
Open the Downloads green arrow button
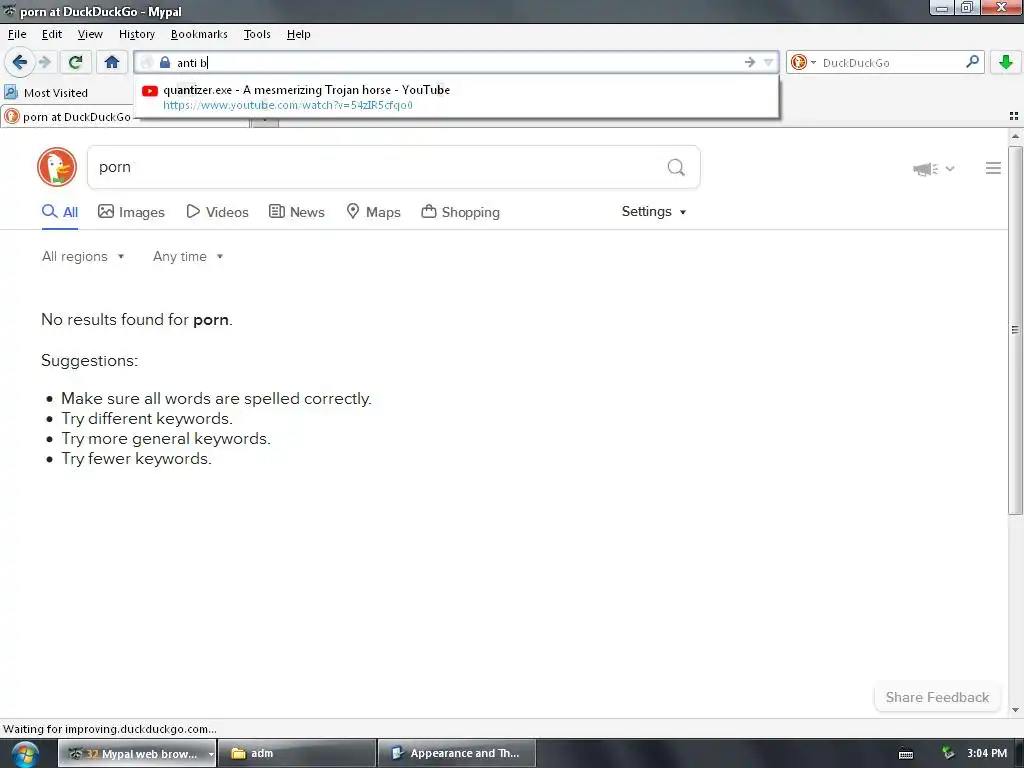pyautogui.click(x=1006, y=62)
